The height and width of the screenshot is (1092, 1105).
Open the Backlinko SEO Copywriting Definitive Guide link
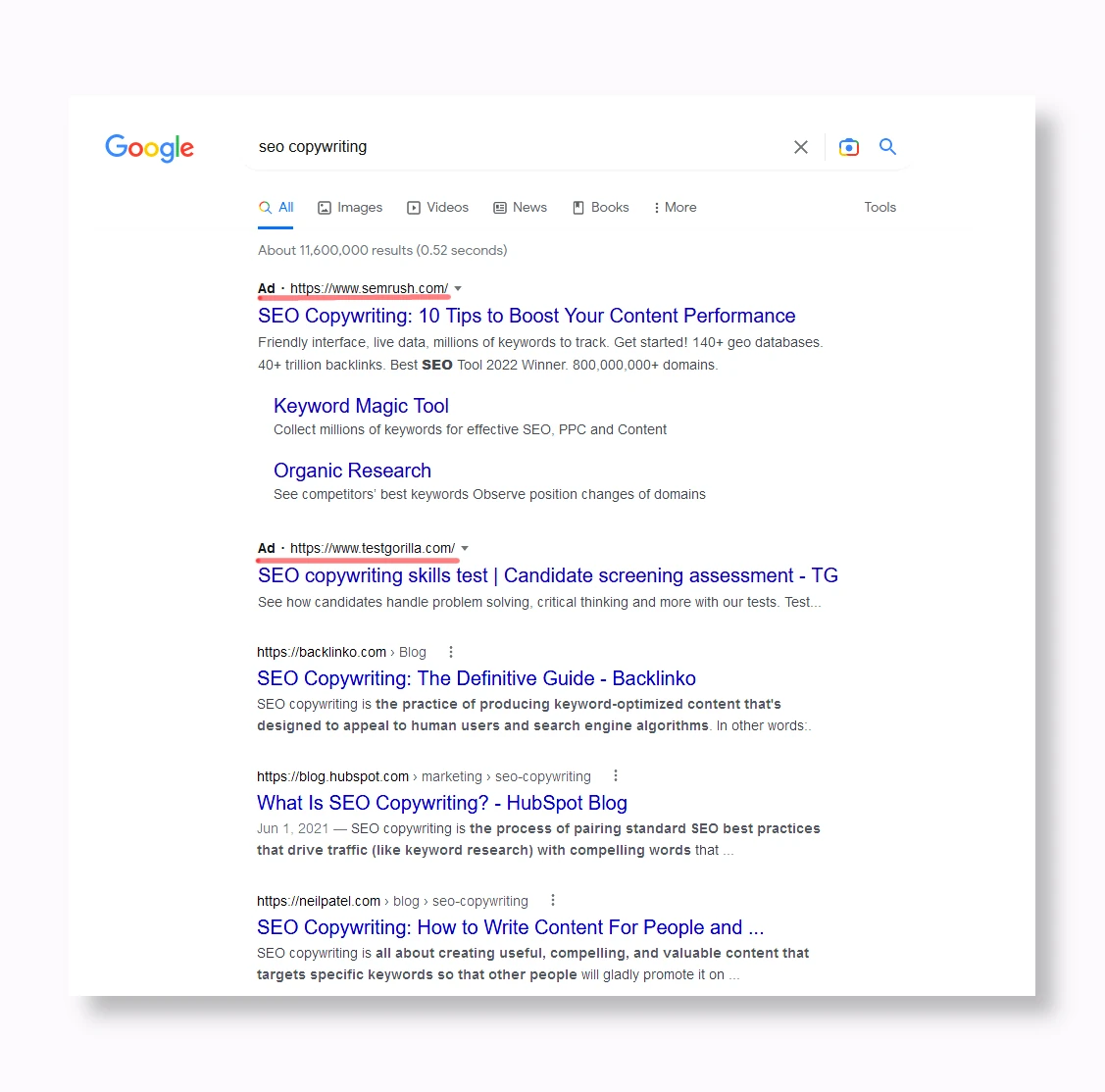pos(476,677)
